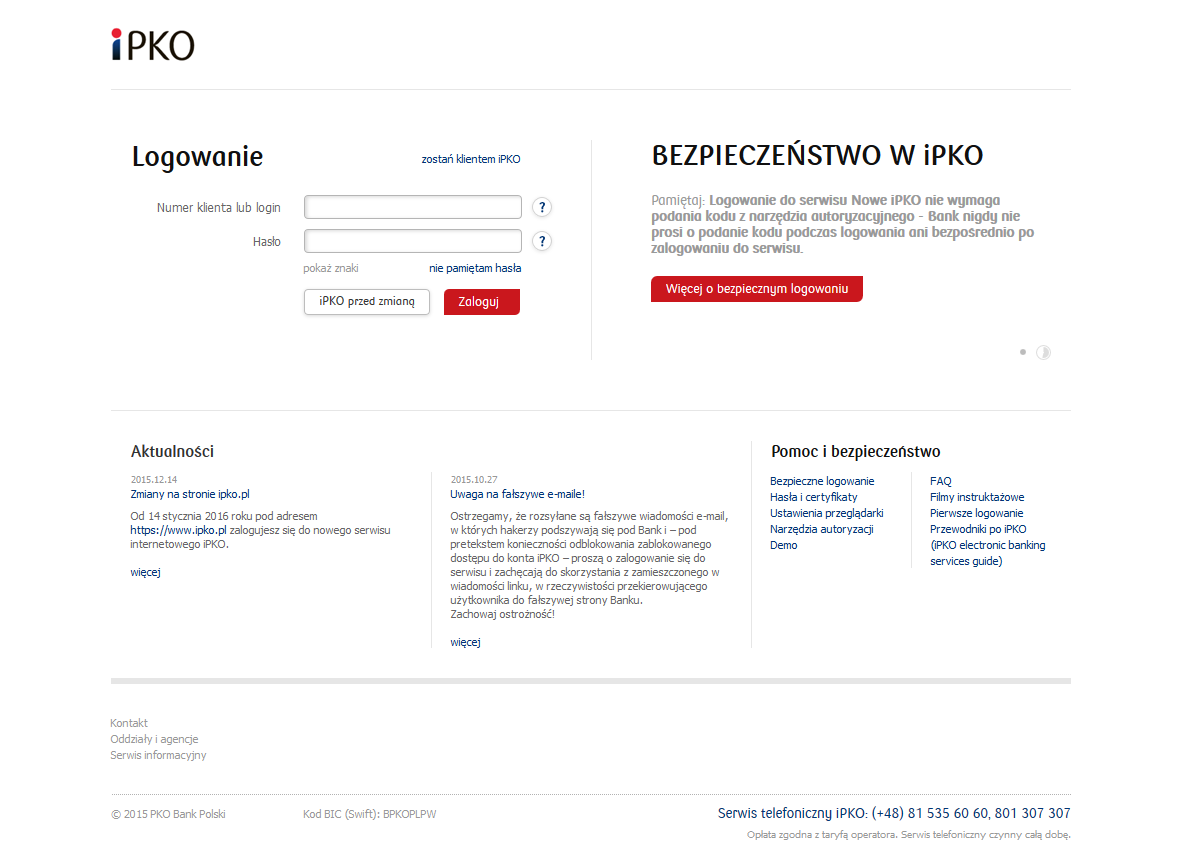Open Pierwsze logowanie link
Screen dimensions: 1182x842
point(976,513)
